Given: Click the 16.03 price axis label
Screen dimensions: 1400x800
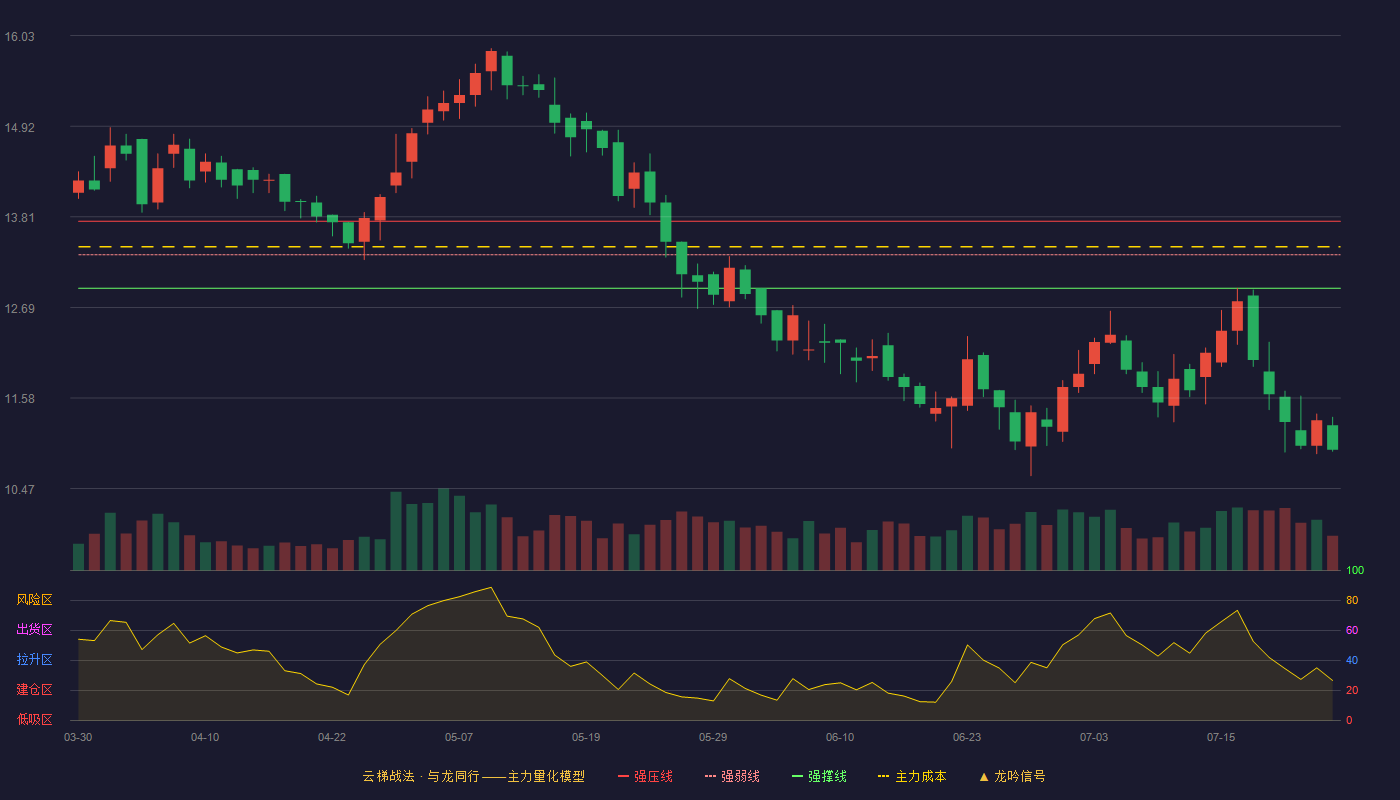Looking at the screenshot, I should (20, 37).
